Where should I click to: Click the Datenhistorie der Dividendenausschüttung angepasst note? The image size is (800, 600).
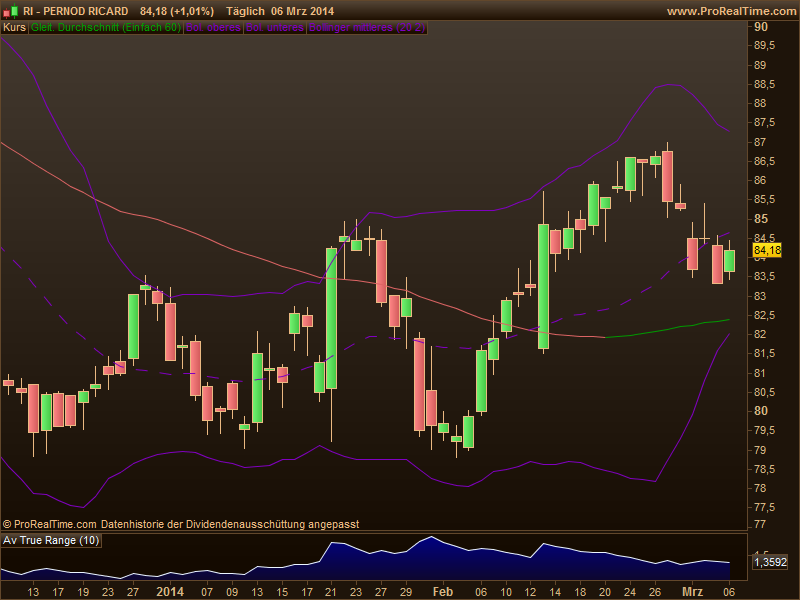pos(230,524)
